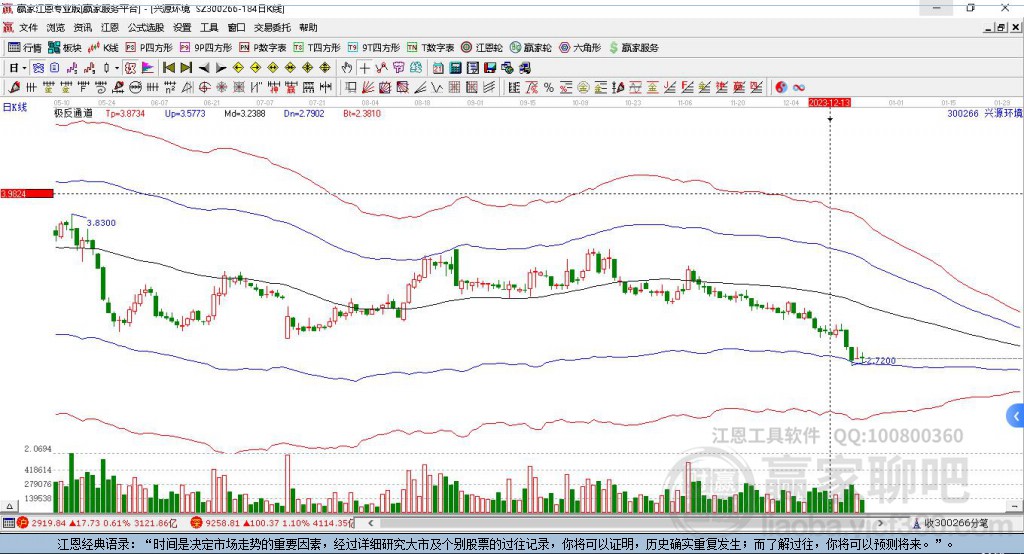This screenshot has height=554, width=1024.
Task: Click the red 3.9824 price label
Action: pyautogui.click(x=27, y=193)
